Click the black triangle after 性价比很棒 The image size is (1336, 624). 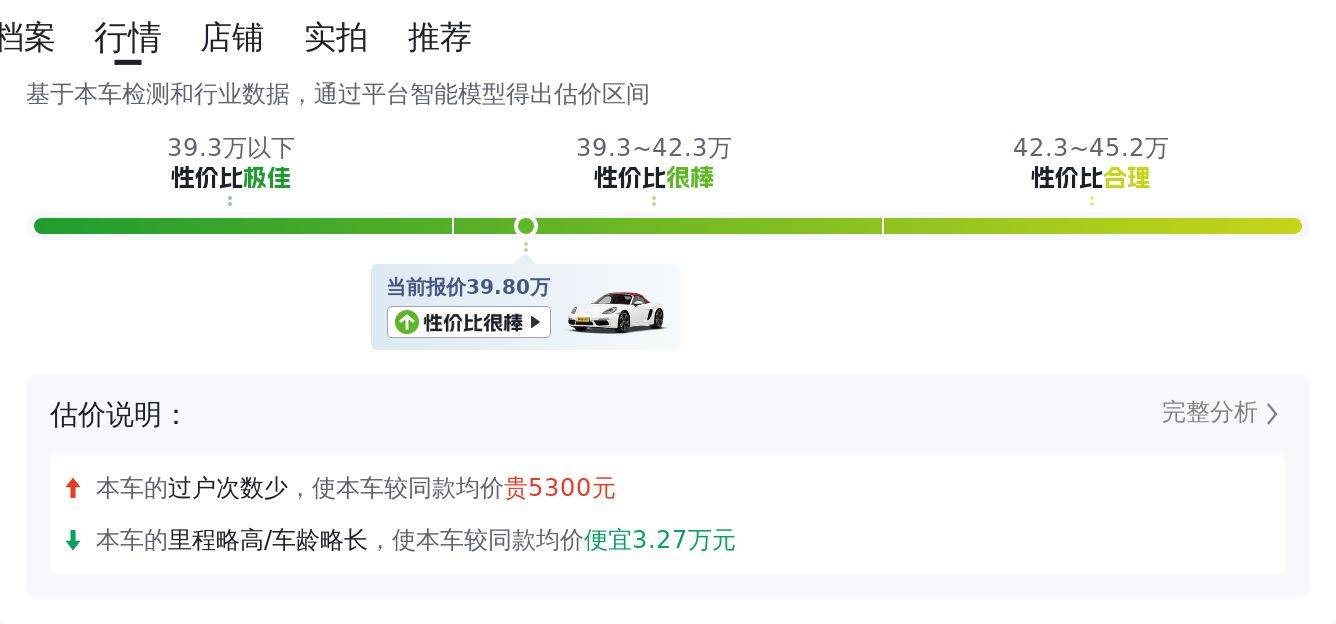point(535,322)
